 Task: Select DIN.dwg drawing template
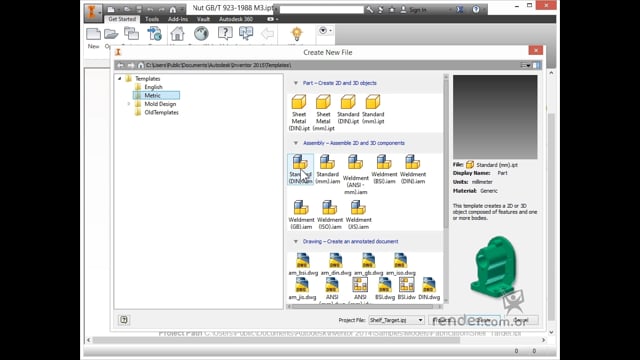pyautogui.click(x=429, y=289)
